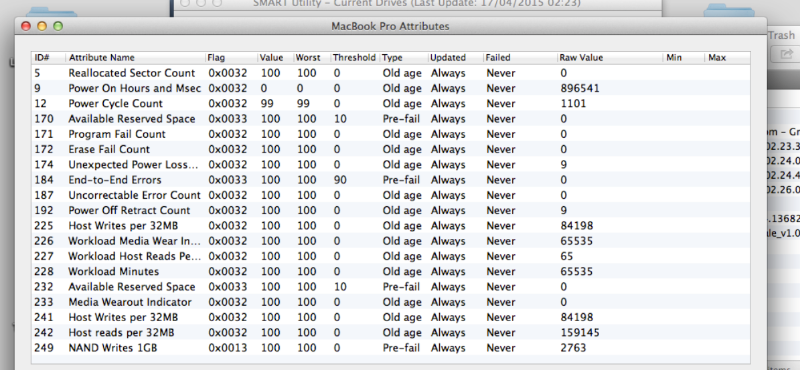The width and height of the screenshot is (800, 370).
Task: Click the Worst column header
Action: [311, 58]
